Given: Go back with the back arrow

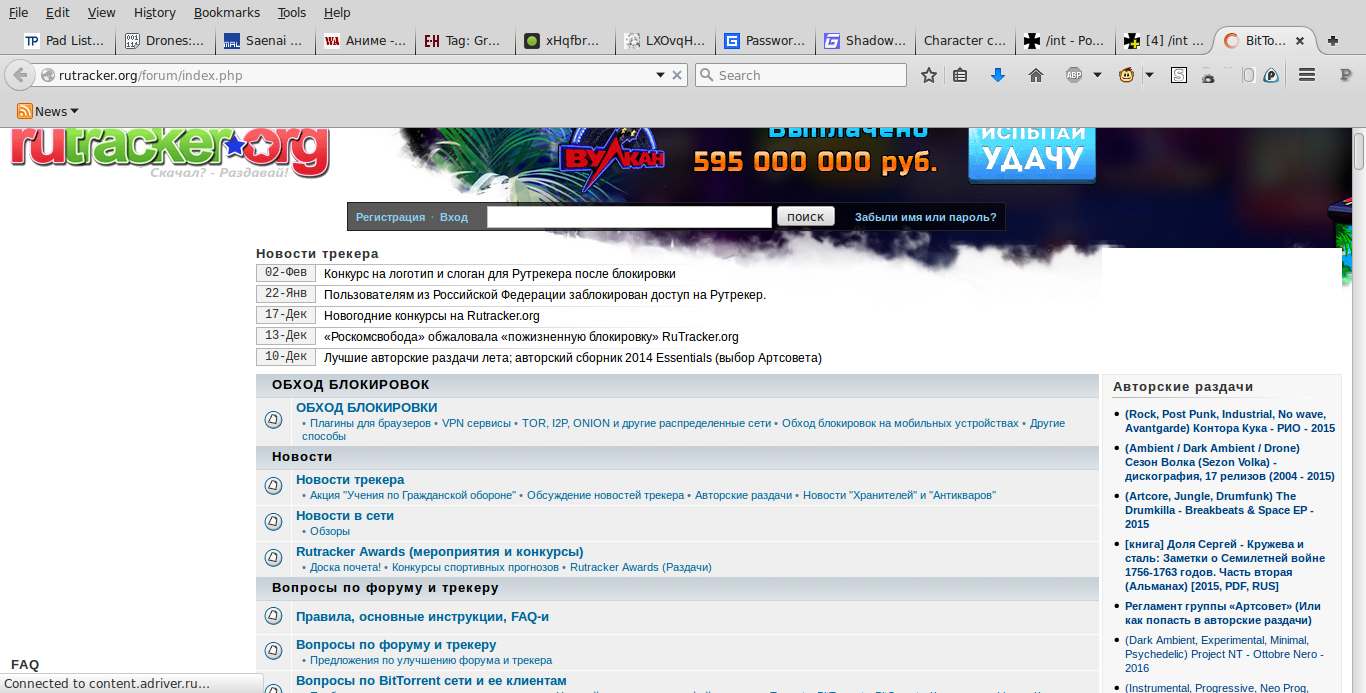Looking at the screenshot, I should pyautogui.click(x=19, y=75).
